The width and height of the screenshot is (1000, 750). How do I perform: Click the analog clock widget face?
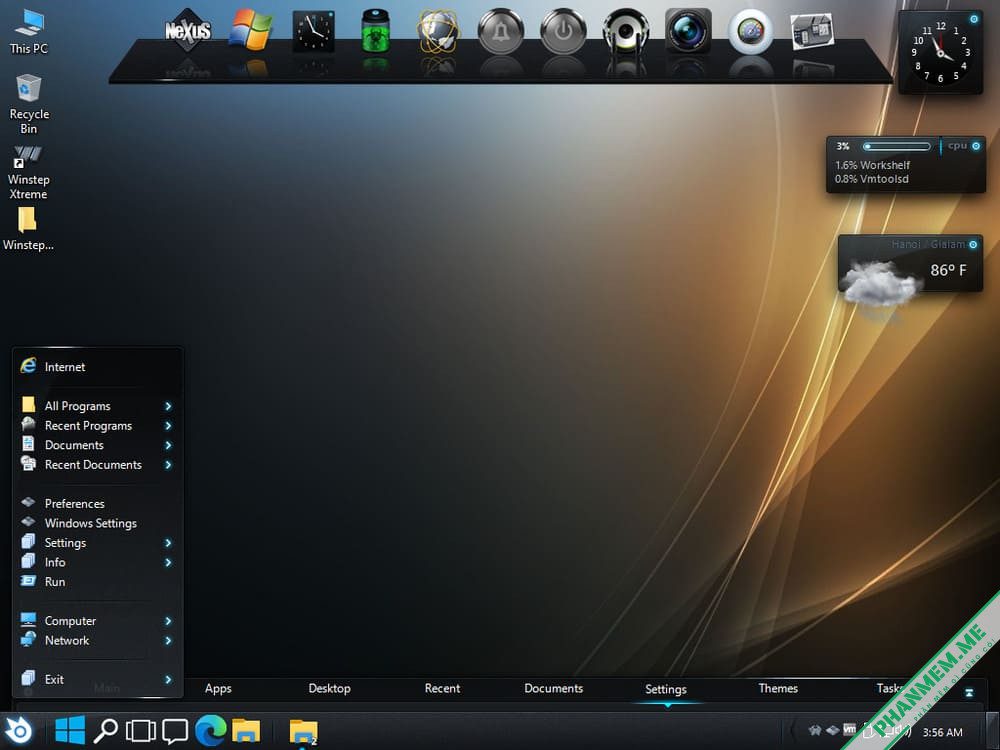click(941, 52)
